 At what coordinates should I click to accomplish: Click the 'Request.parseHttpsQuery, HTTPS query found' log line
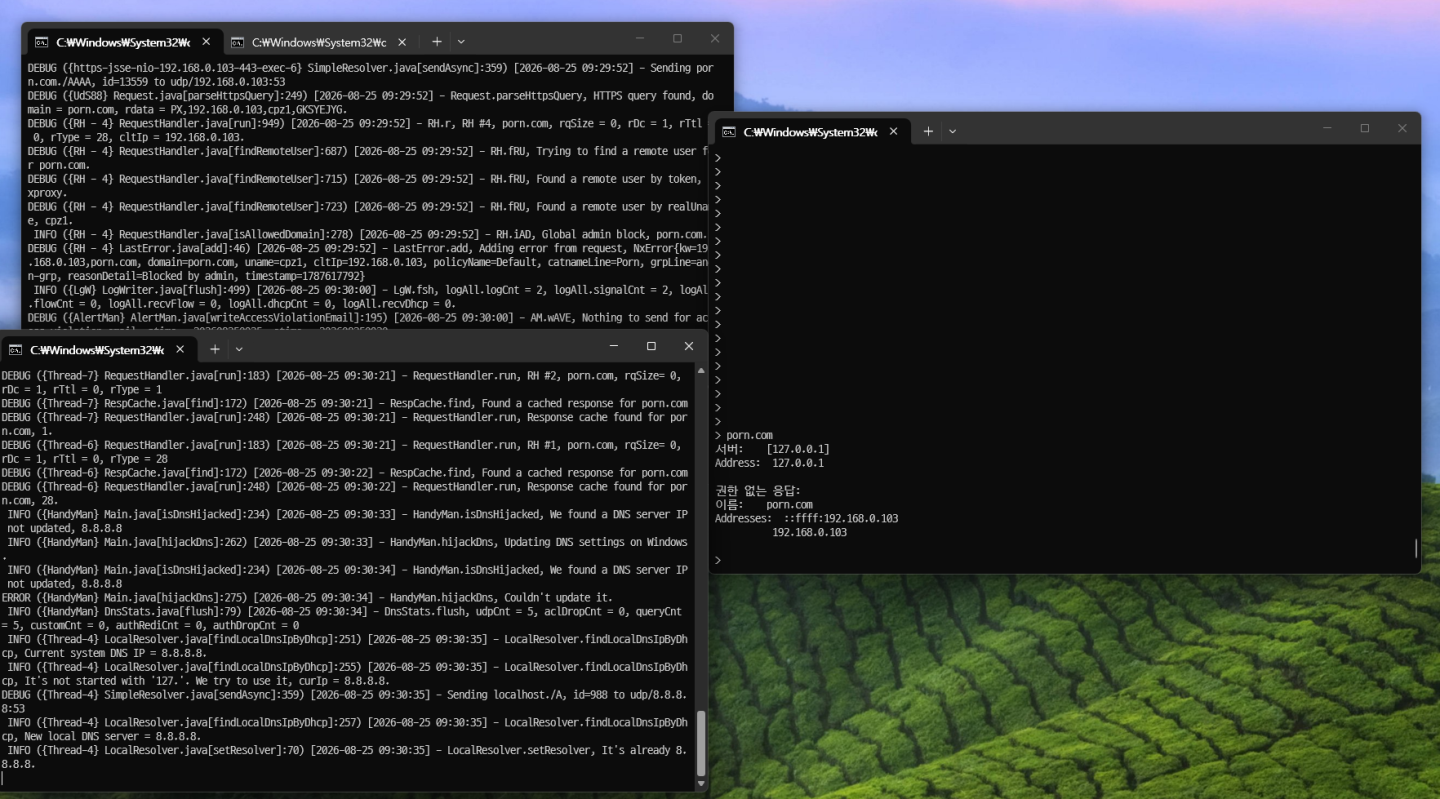(371, 102)
